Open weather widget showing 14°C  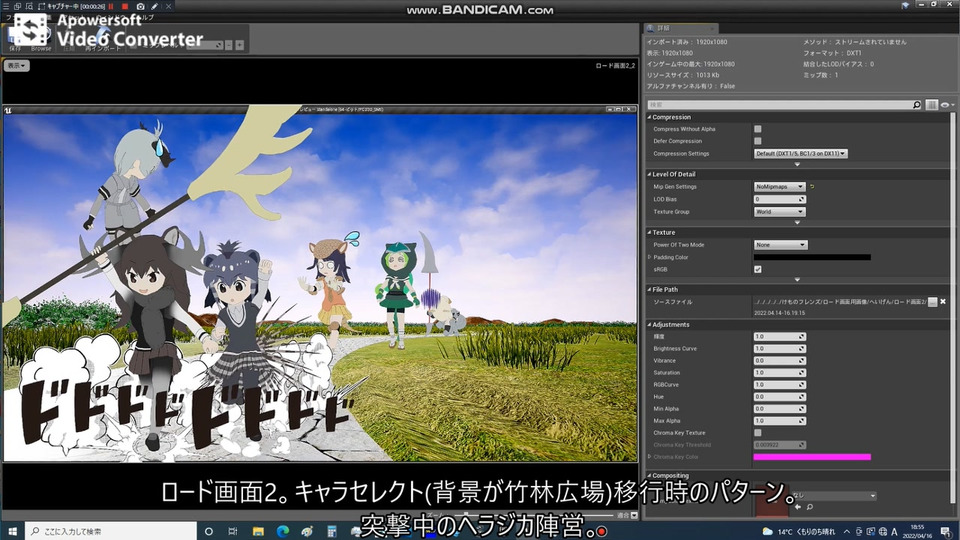click(x=798, y=531)
